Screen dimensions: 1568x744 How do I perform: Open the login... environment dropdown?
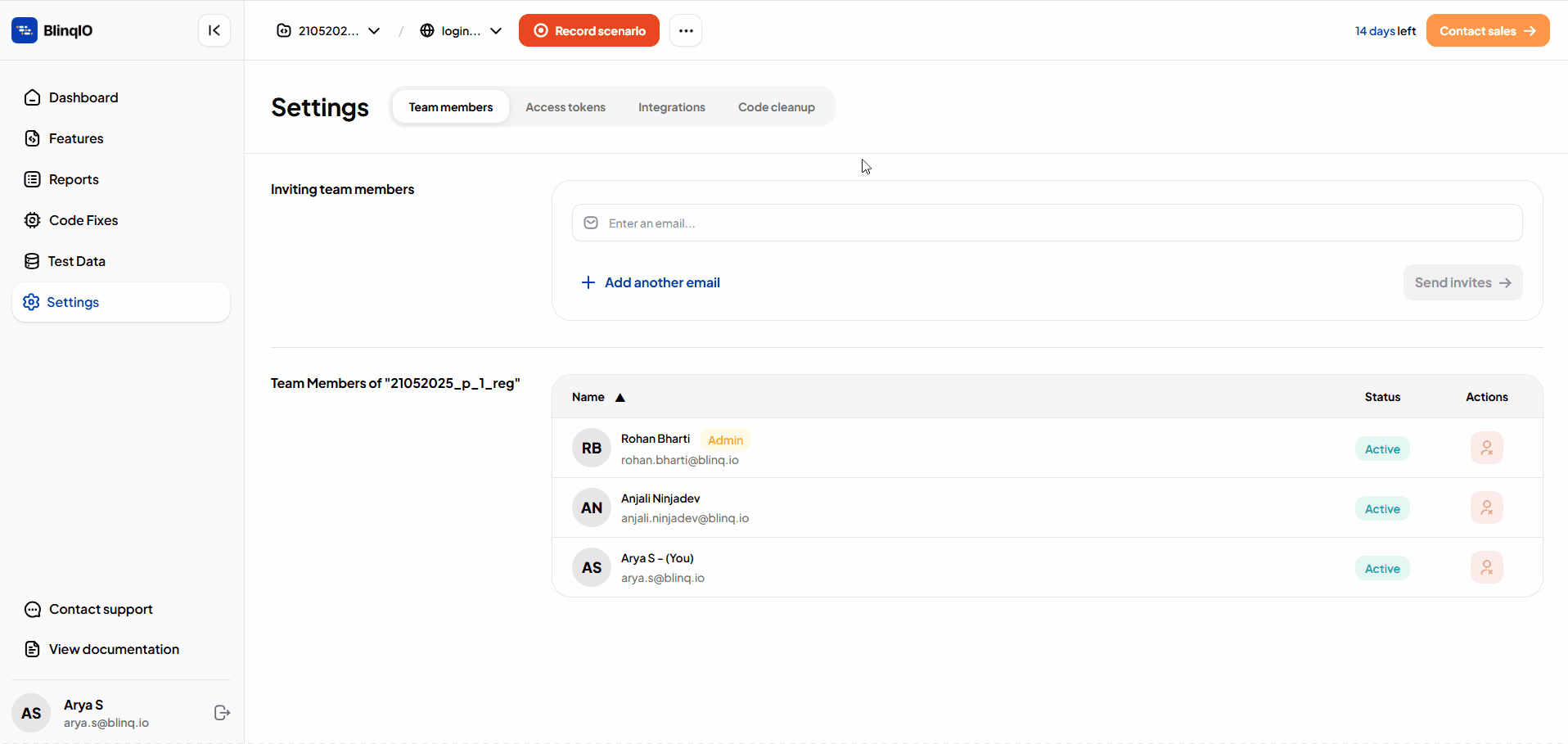[461, 30]
